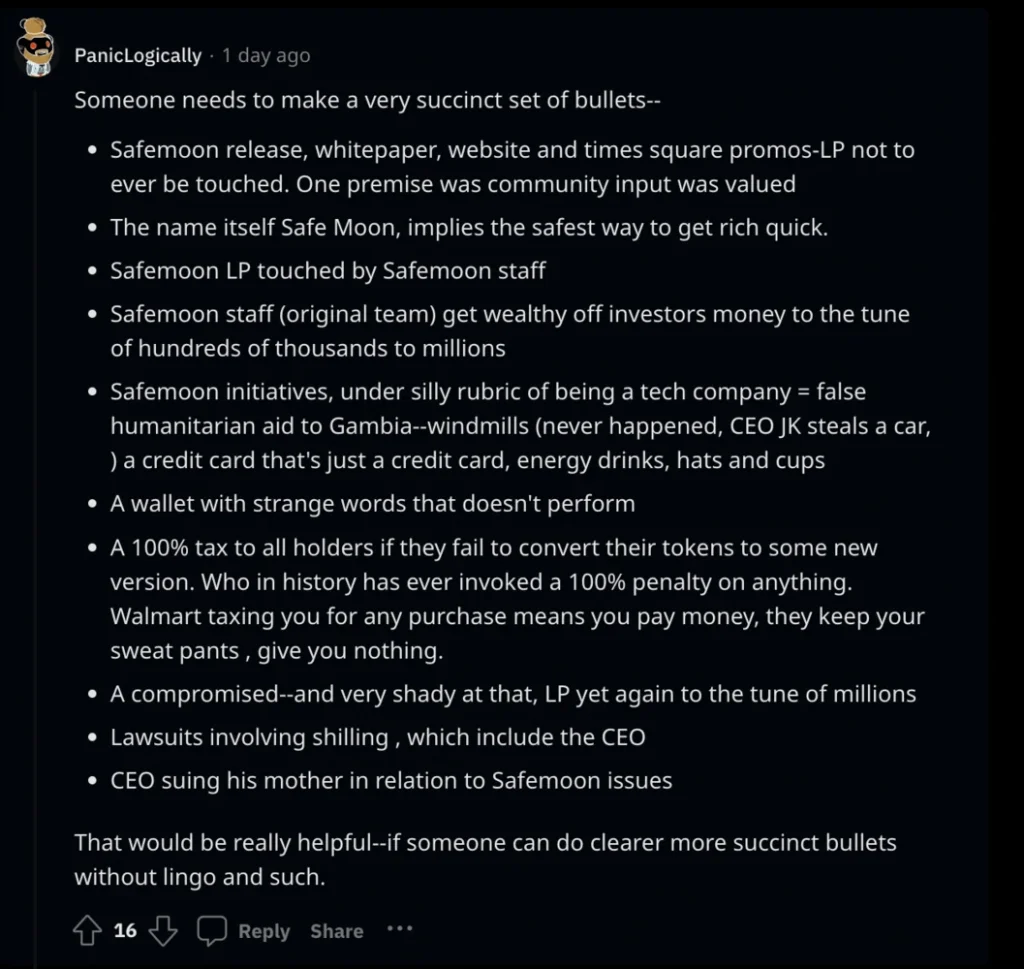Screen dimensions: 1024x969
Task: Click the vote count number 16
Action: pyautogui.click(x=125, y=931)
